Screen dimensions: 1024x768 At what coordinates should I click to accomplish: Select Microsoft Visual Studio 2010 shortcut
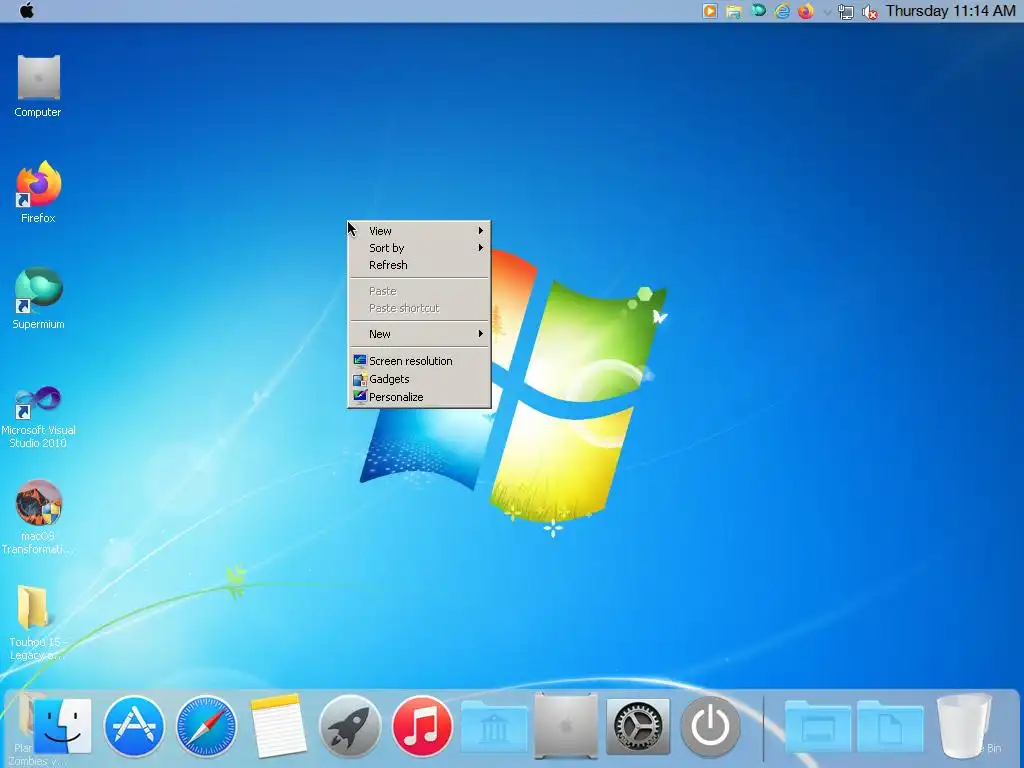[38, 417]
